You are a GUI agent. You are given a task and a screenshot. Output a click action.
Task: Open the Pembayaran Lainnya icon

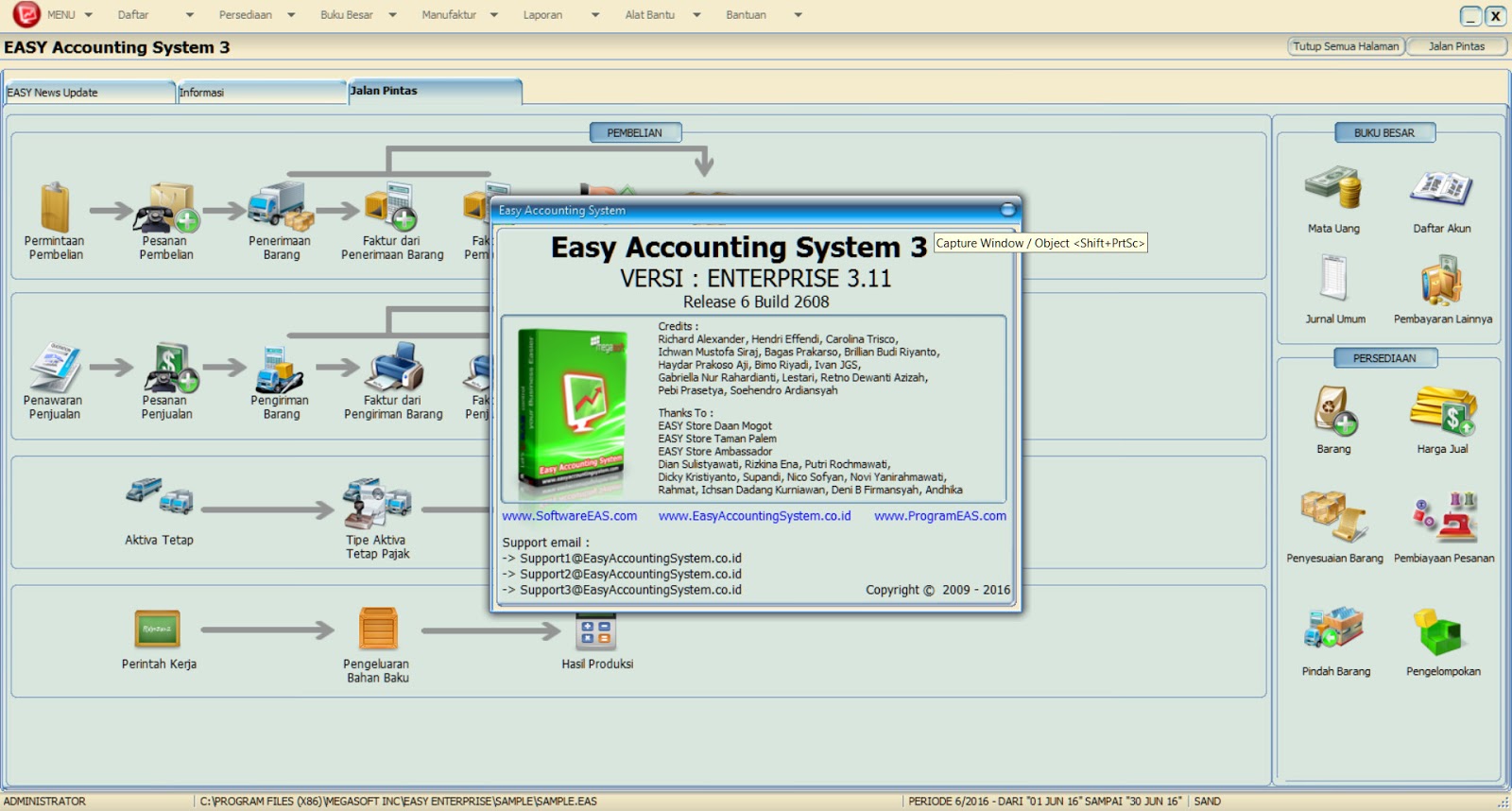click(1442, 280)
